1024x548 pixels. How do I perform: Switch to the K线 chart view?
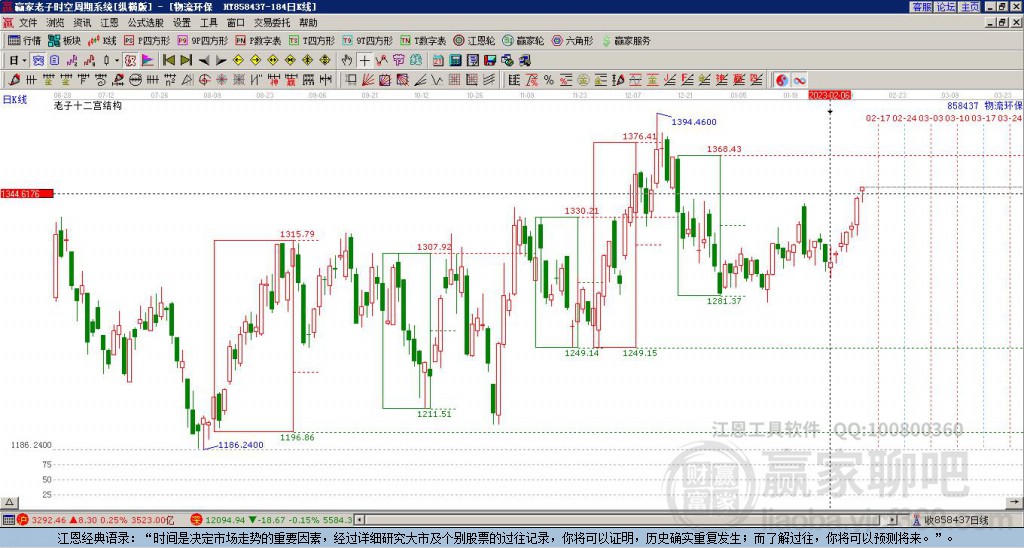pos(103,40)
